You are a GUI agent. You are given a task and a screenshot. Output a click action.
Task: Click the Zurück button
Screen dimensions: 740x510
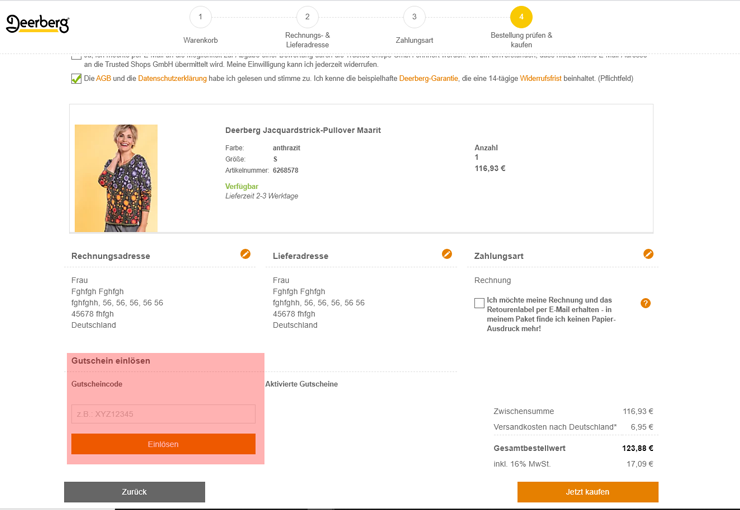pyautogui.click(x=135, y=492)
